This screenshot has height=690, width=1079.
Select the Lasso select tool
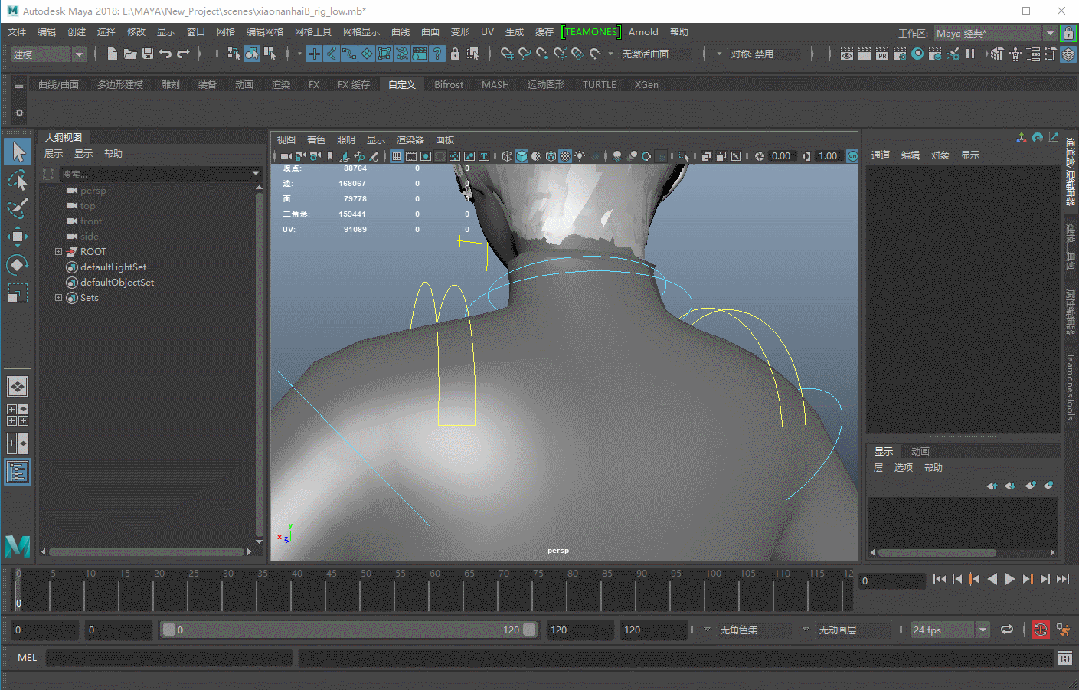coord(18,180)
